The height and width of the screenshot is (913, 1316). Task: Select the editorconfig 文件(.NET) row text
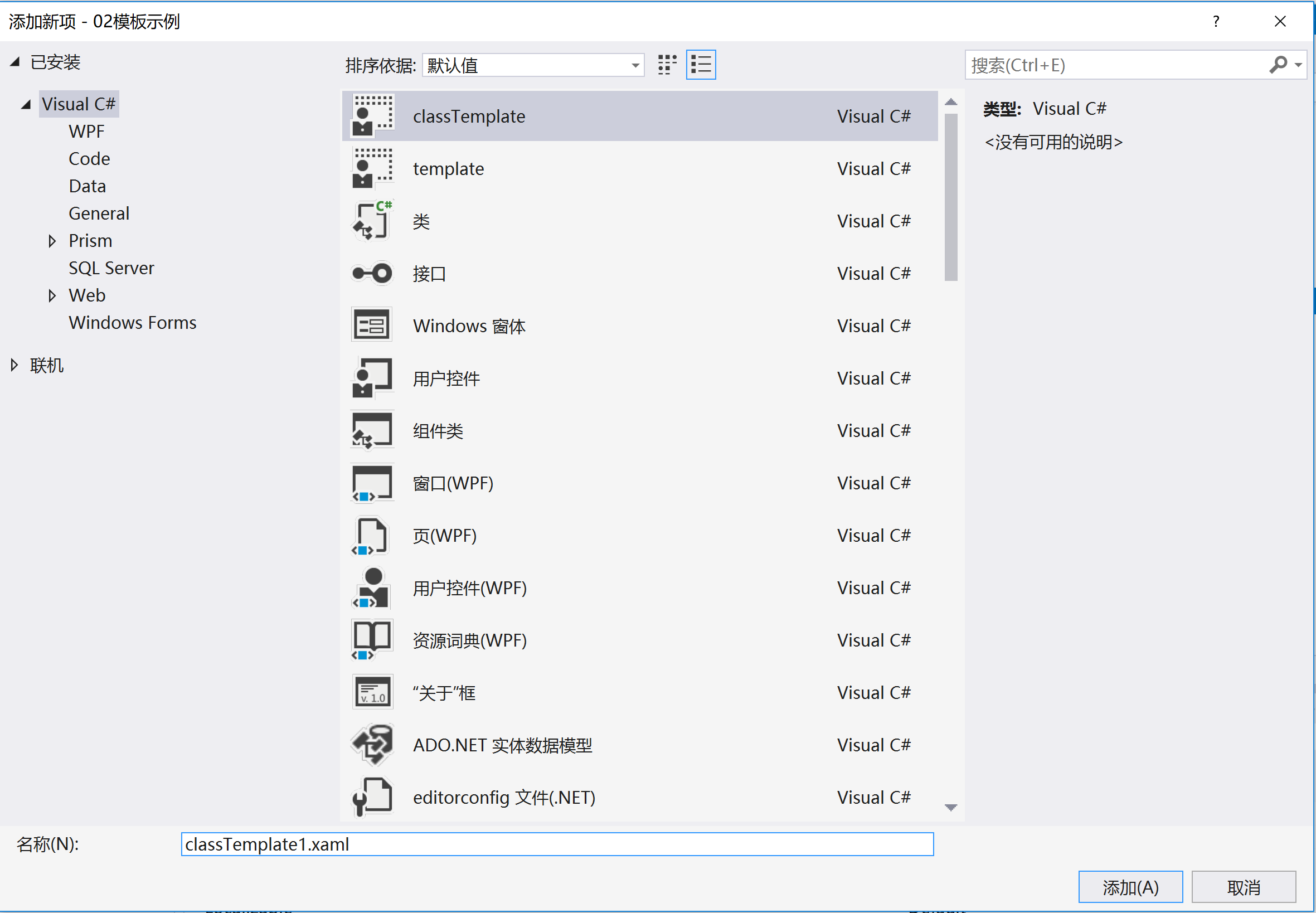point(504,798)
